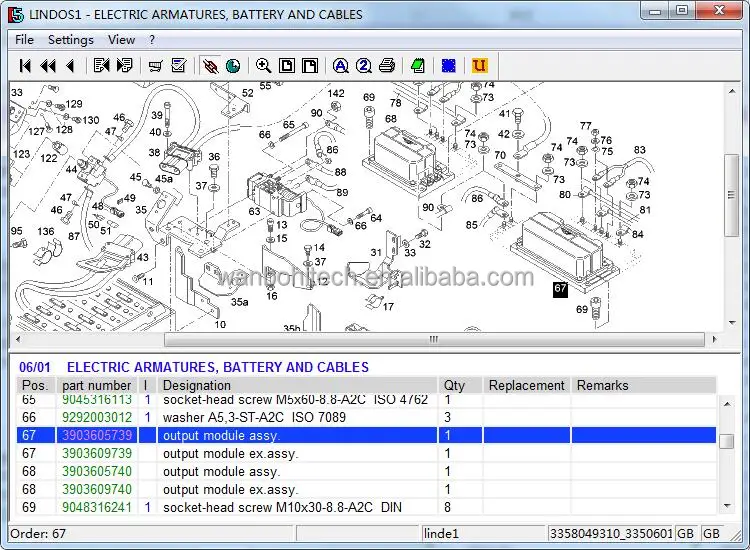Click the shopping cart order icon
Screen dimensions: 750x550
(155, 66)
